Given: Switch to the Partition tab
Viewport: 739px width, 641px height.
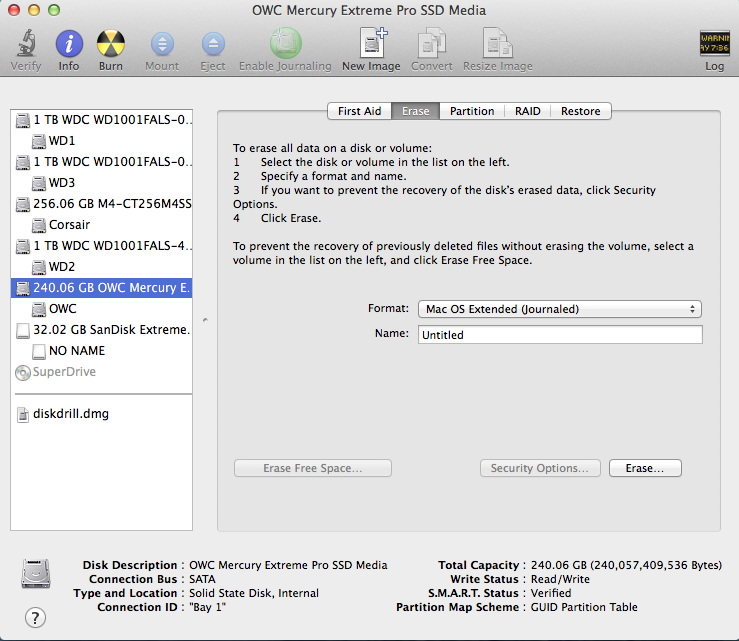Looking at the screenshot, I should coord(472,111).
